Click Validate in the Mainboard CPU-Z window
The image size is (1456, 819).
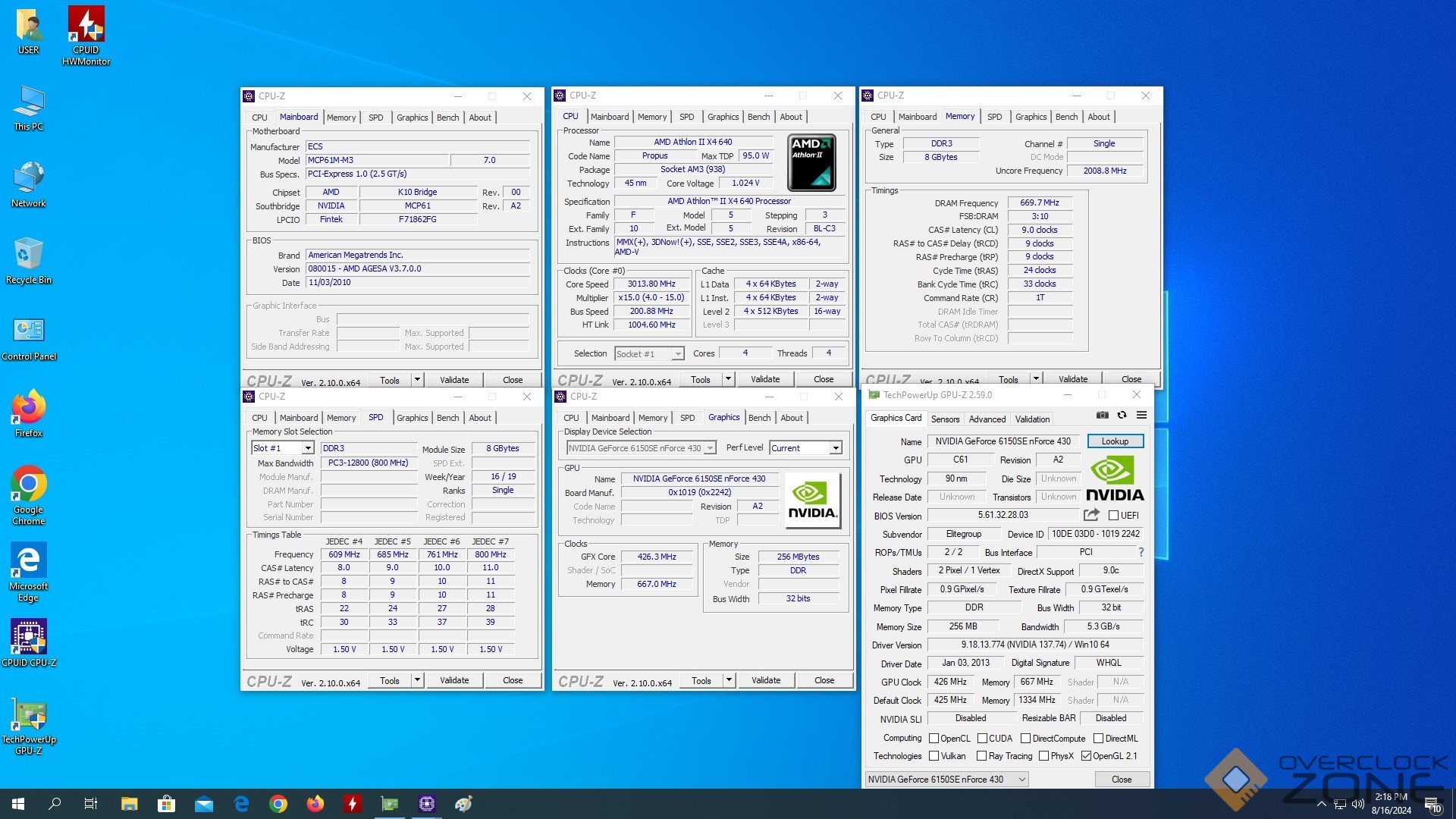[x=454, y=380]
